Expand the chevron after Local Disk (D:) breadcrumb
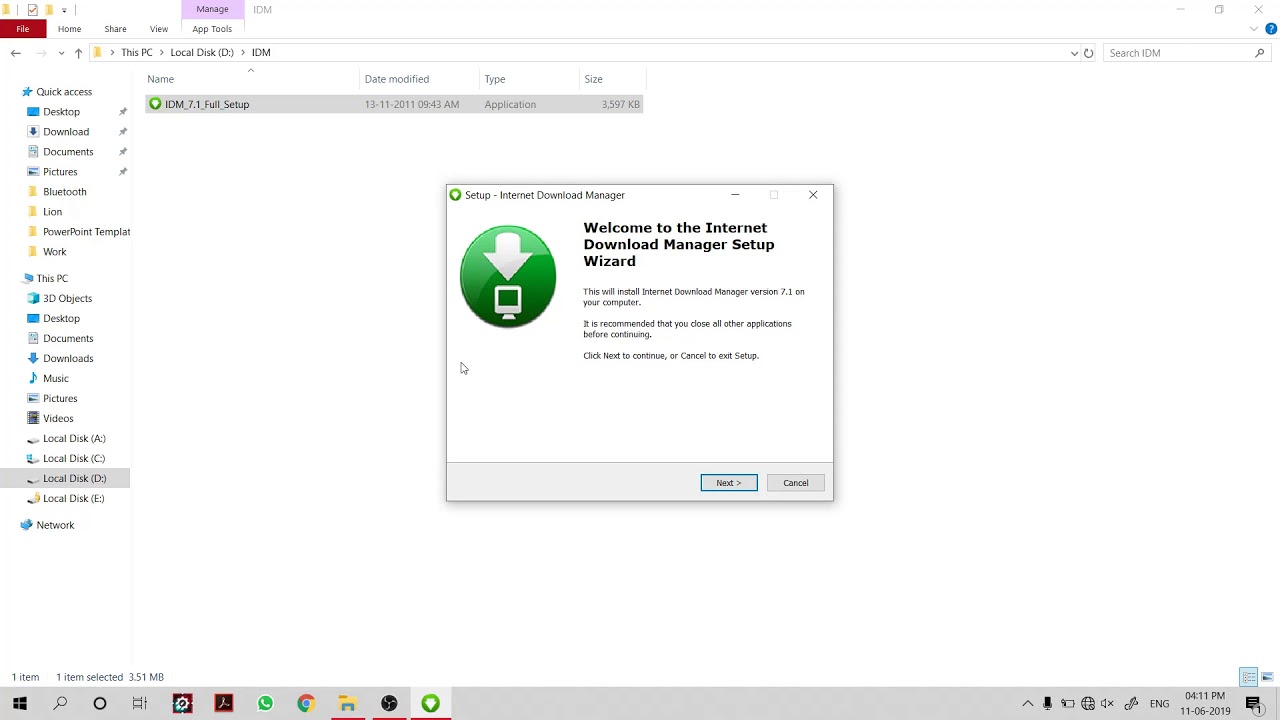The width and height of the screenshot is (1280, 720). pyautogui.click(x=242, y=53)
